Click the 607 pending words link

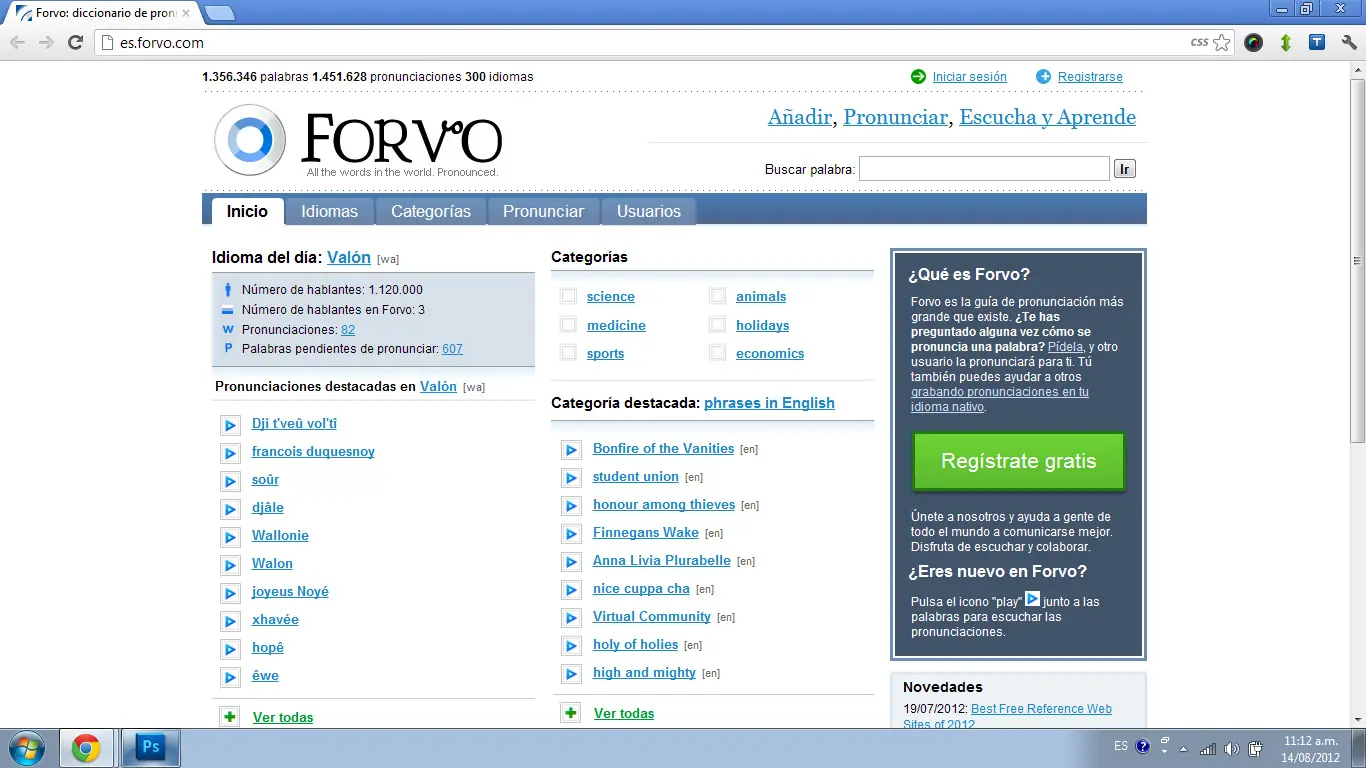tap(452, 349)
